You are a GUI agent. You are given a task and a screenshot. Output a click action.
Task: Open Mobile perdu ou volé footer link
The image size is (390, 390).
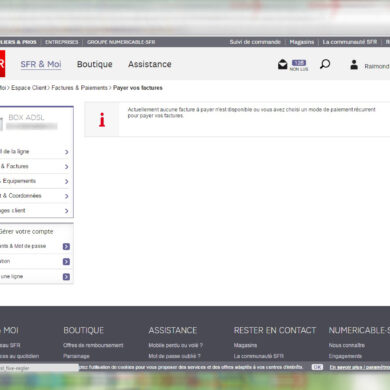(x=176, y=345)
